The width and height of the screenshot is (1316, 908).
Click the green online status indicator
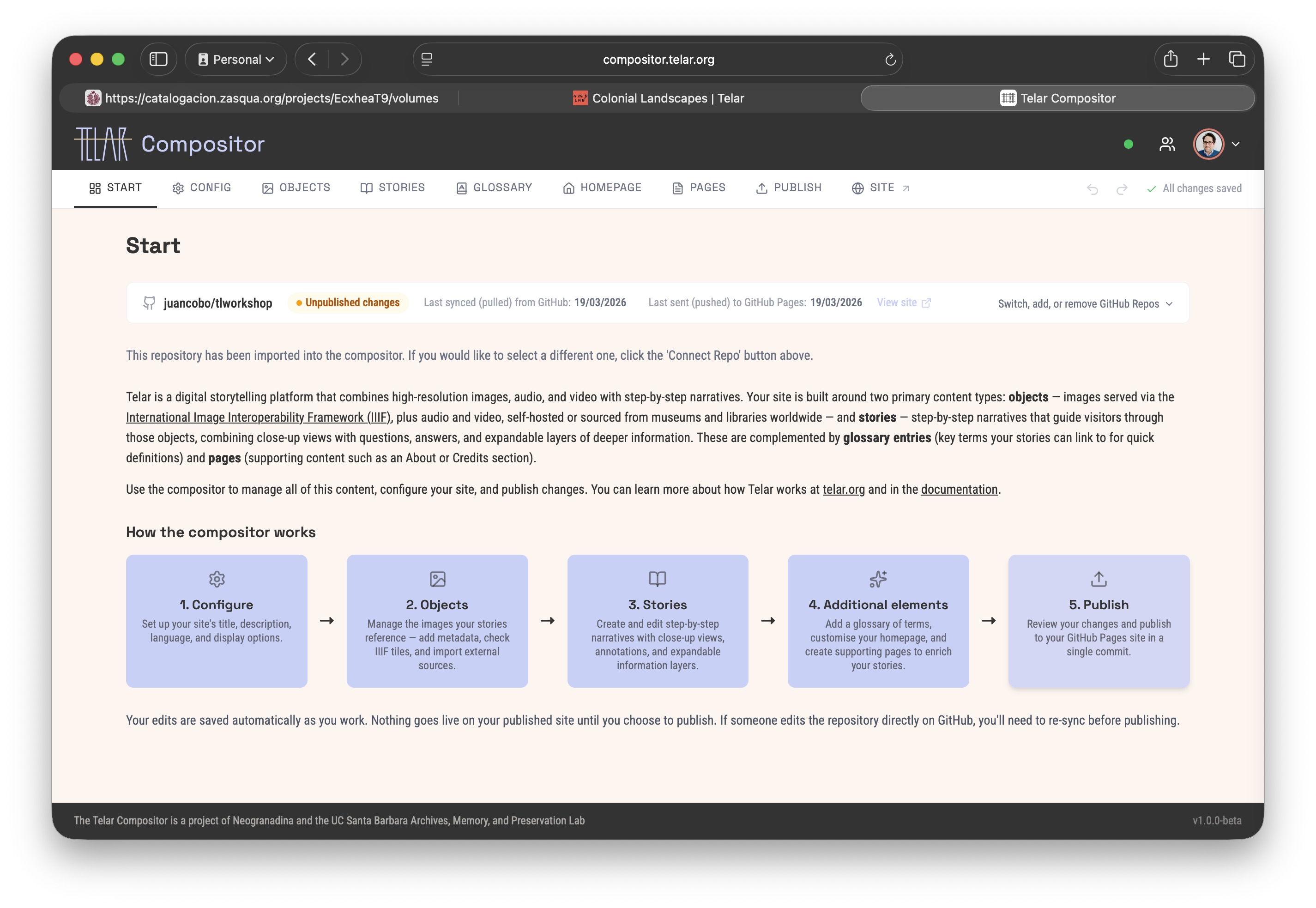[x=1129, y=145]
